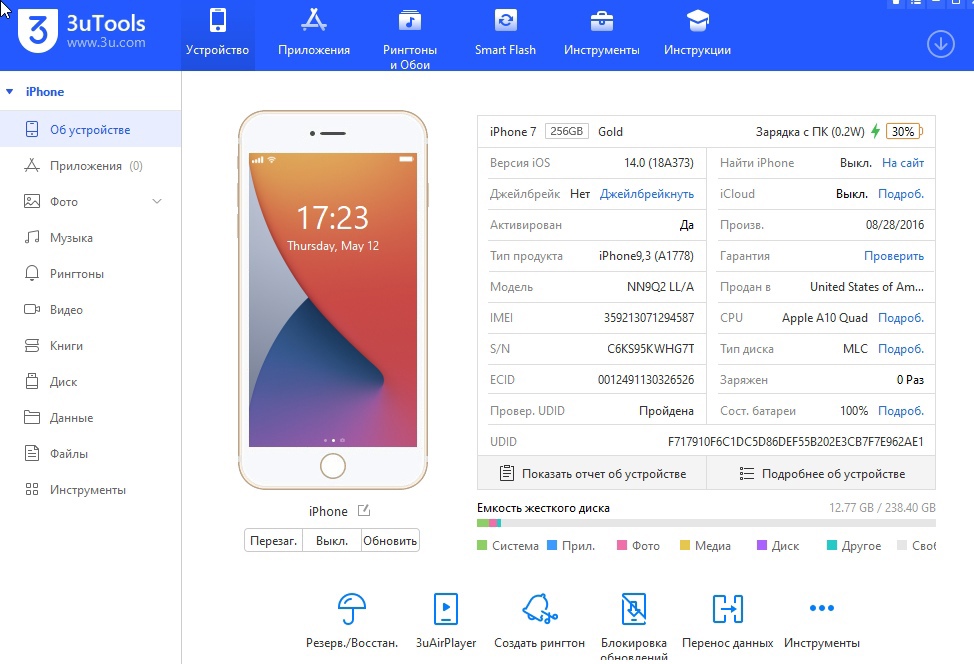Open the Инструменты briefcase toolbar icon

click(601, 21)
